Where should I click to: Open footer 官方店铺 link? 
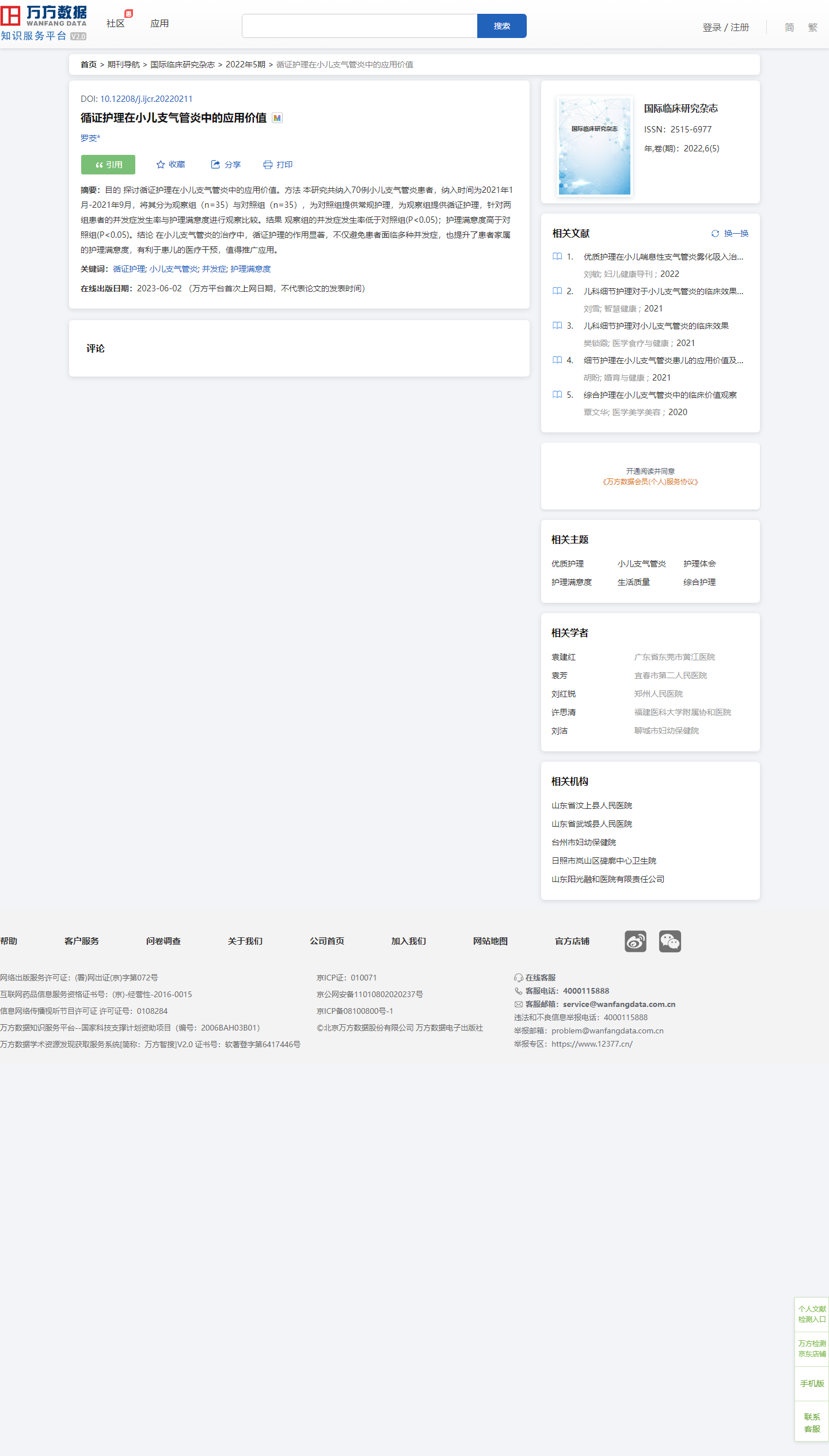pos(572,941)
